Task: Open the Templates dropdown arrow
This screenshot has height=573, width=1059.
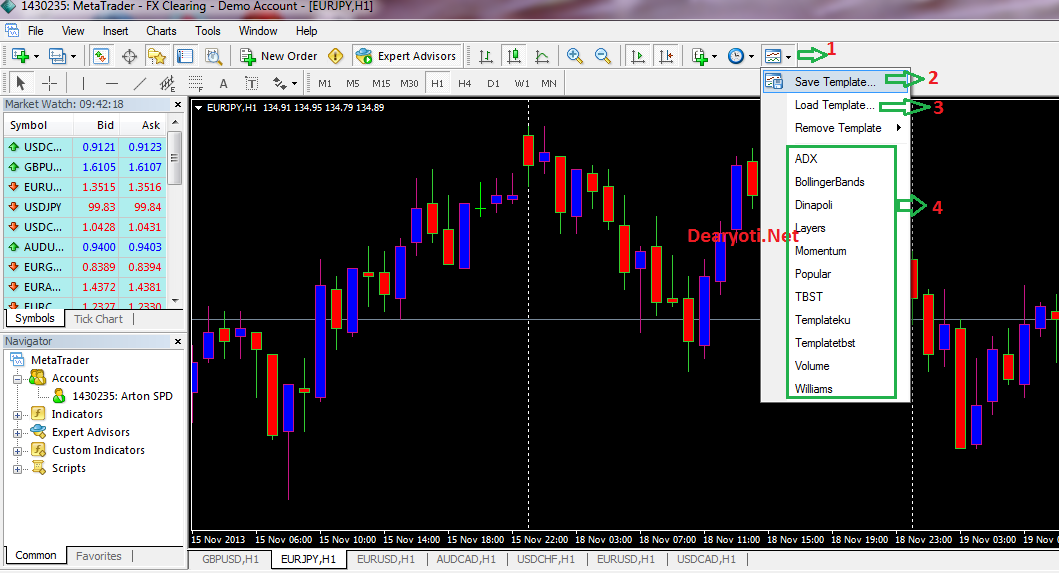Action: (x=788, y=57)
